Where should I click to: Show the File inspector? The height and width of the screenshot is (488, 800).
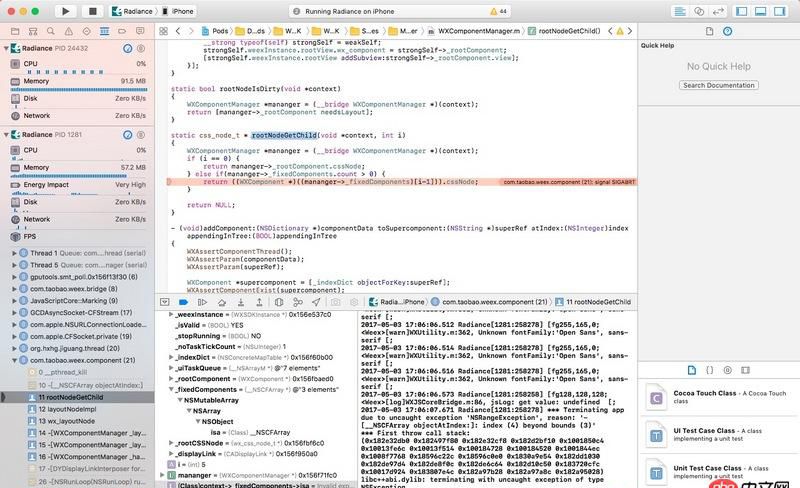click(x=710, y=31)
